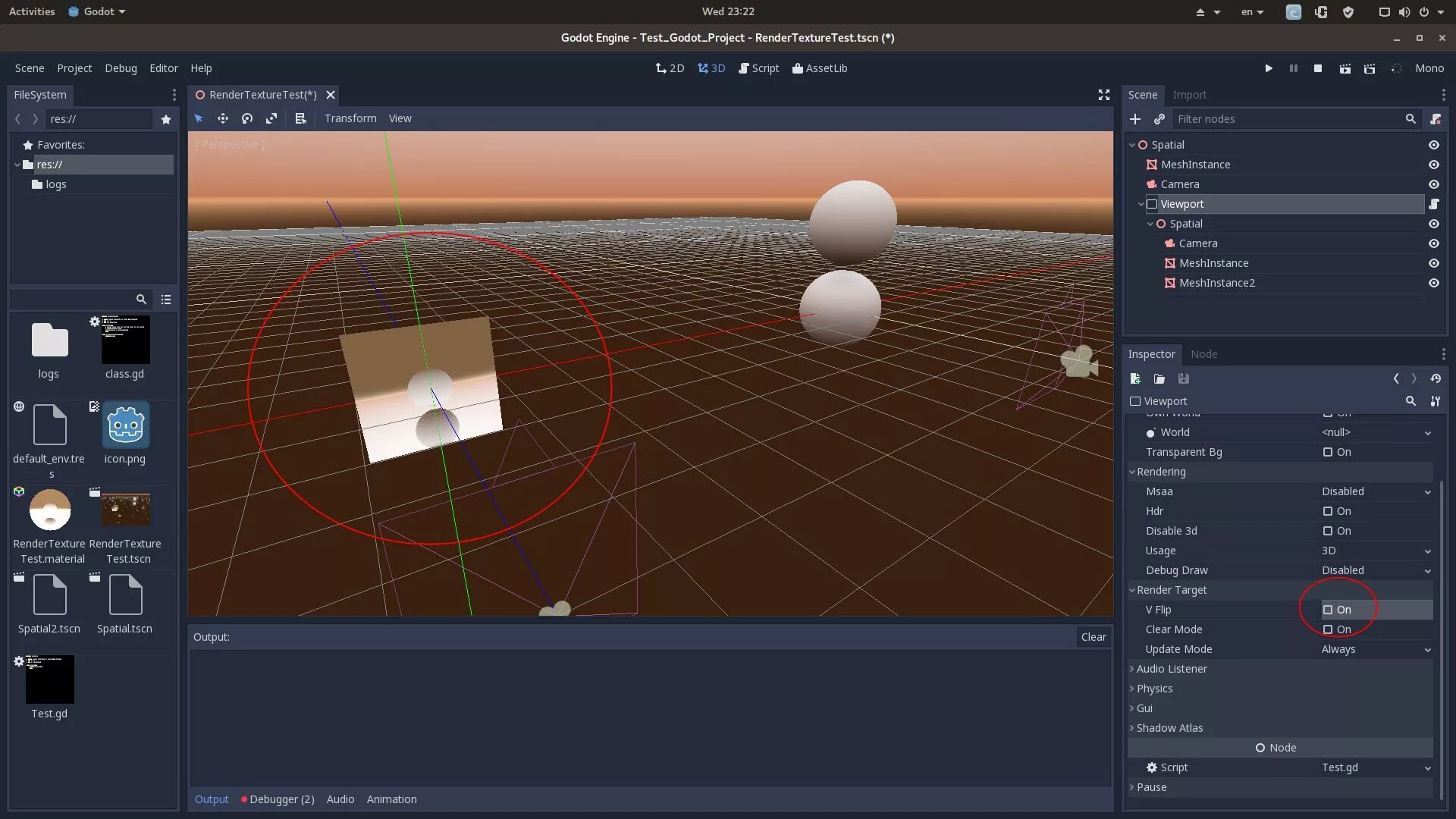Toggle distraction free mode icon
This screenshot has height=819, width=1456.
[1104, 95]
